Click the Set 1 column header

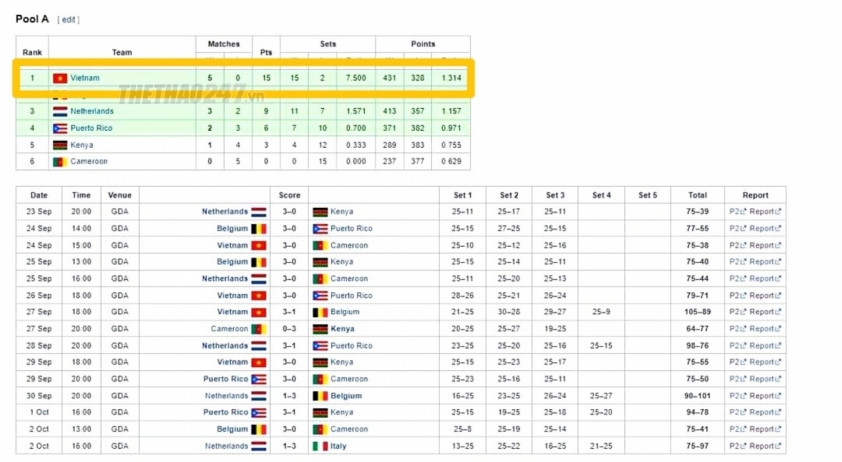pyautogui.click(x=462, y=195)
